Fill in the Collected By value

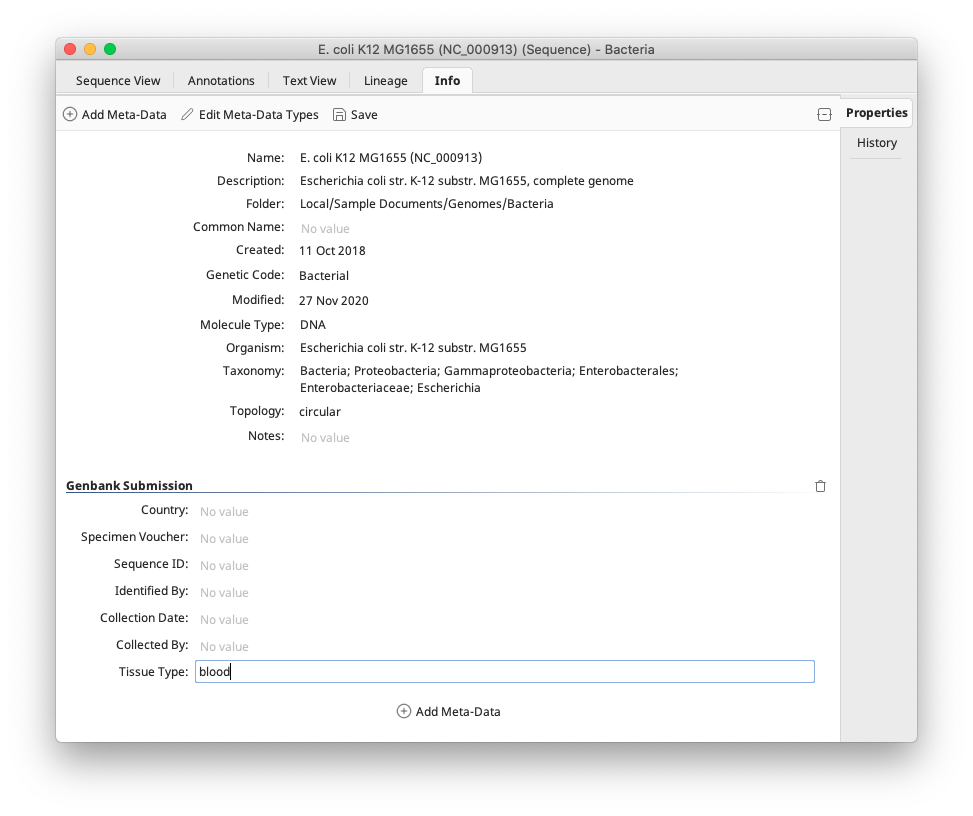[224, 647]
